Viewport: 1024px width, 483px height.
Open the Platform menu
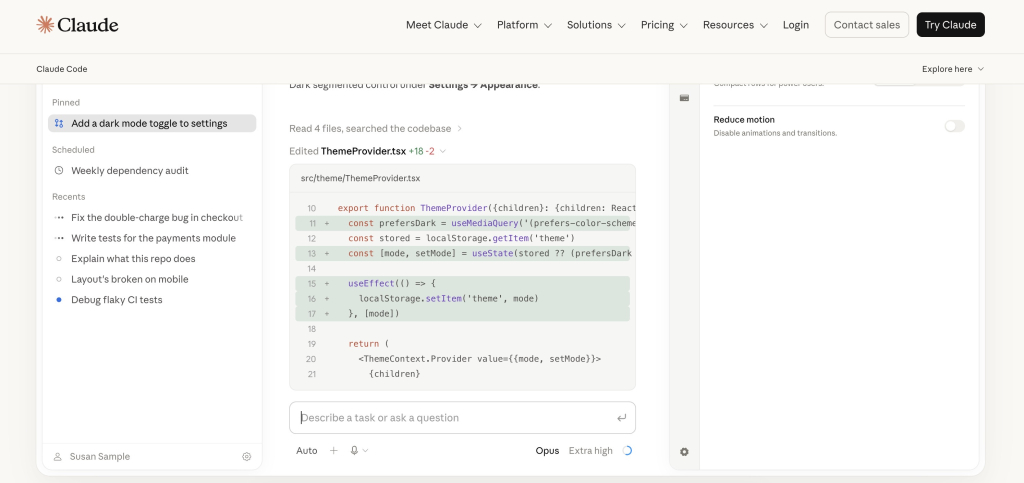pos(524,25)
